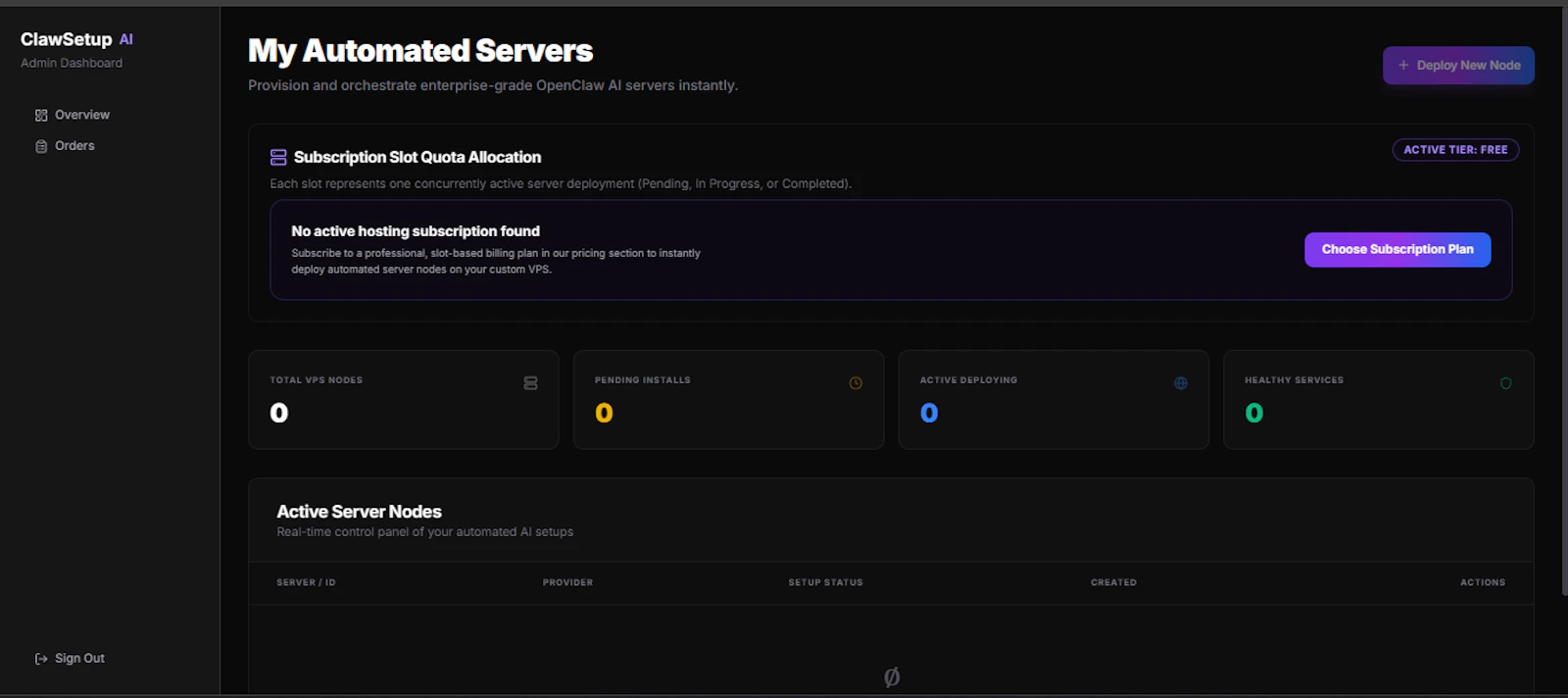This screenshot has width=1568, height=698.
Task: Click 'No active hosting subscription found' text
Action: click(x=416, y=231)
